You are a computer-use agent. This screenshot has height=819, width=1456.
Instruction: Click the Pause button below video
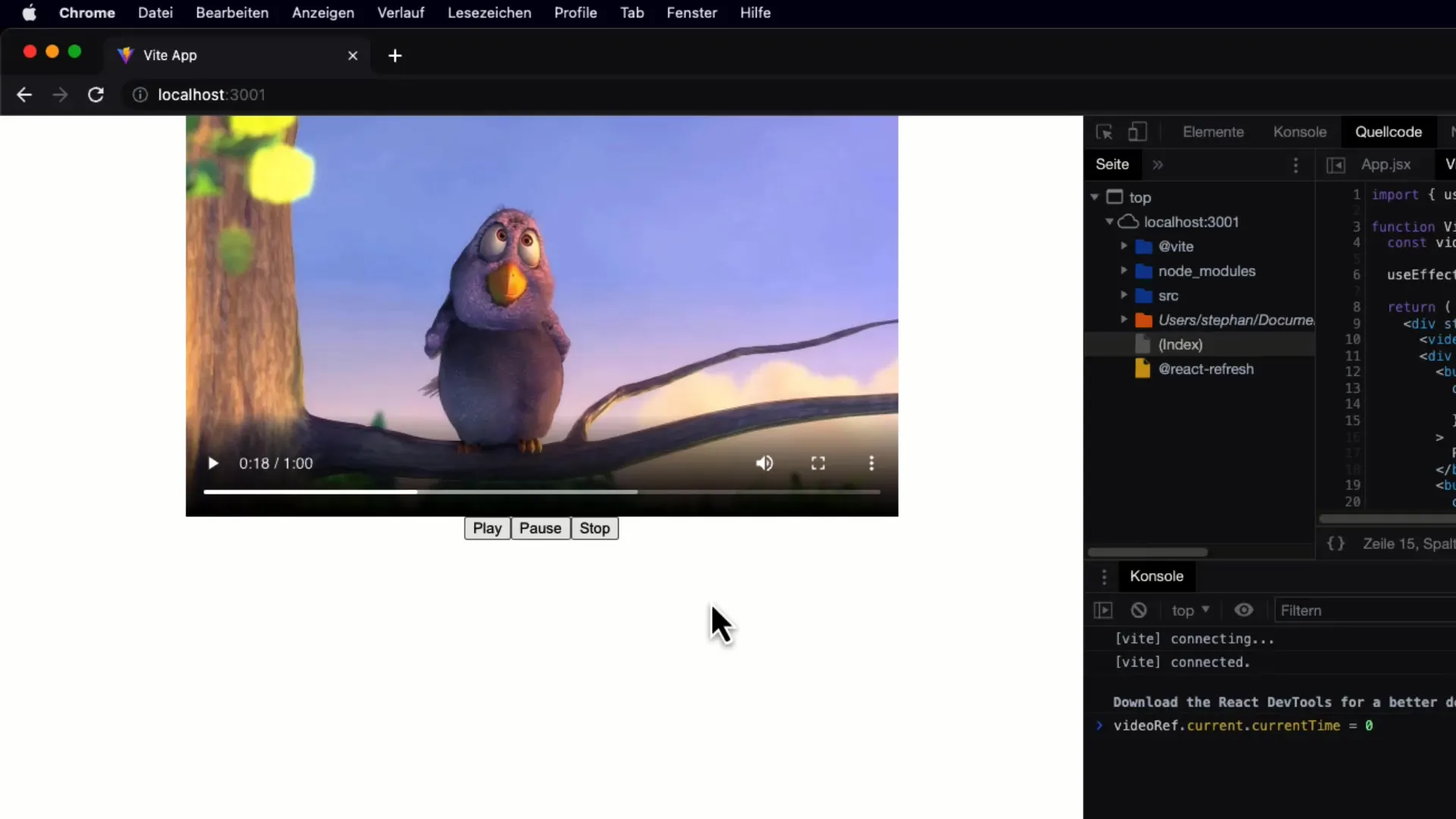[540, 527]
